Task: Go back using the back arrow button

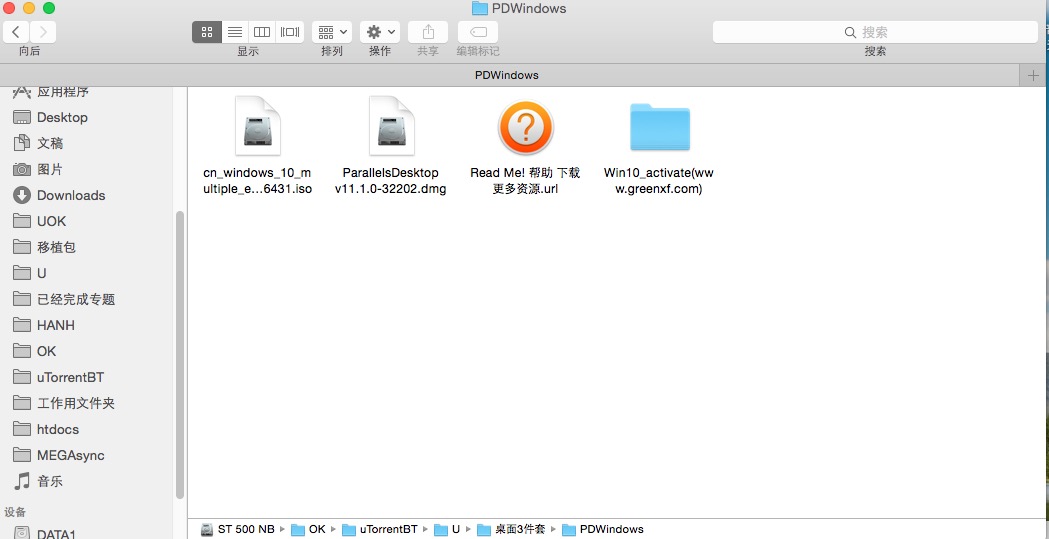Action: coord(16,31)
